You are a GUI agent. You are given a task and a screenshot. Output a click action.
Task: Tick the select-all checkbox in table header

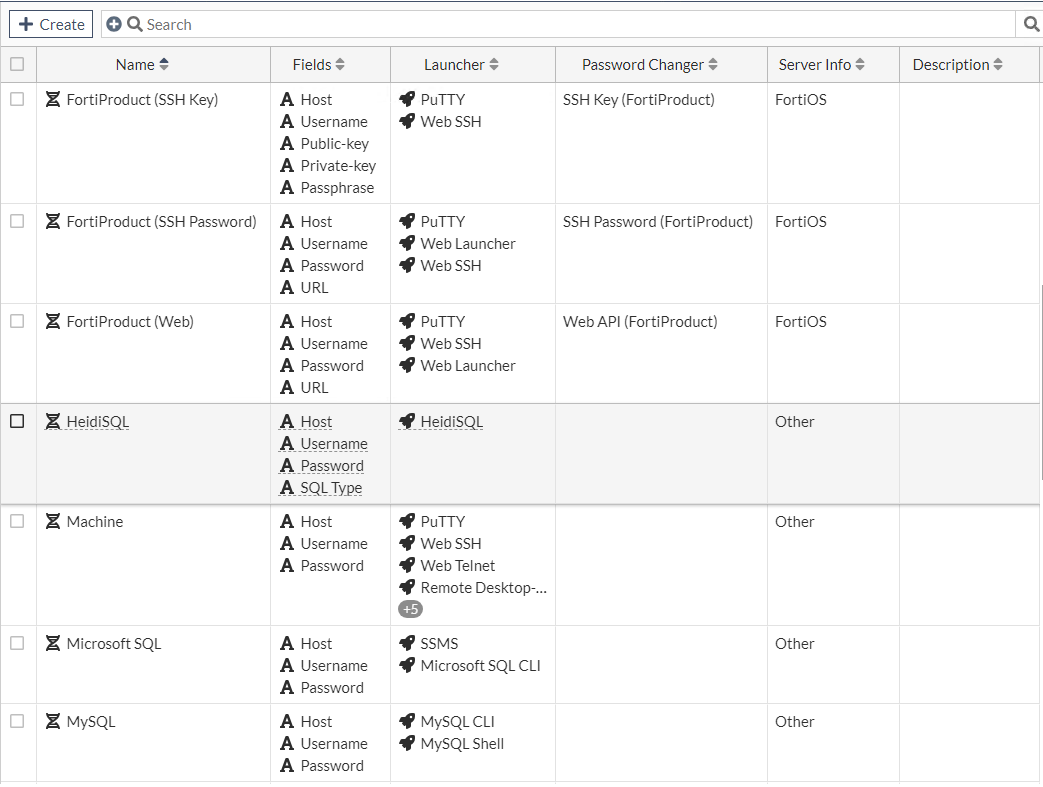(17, 64)
